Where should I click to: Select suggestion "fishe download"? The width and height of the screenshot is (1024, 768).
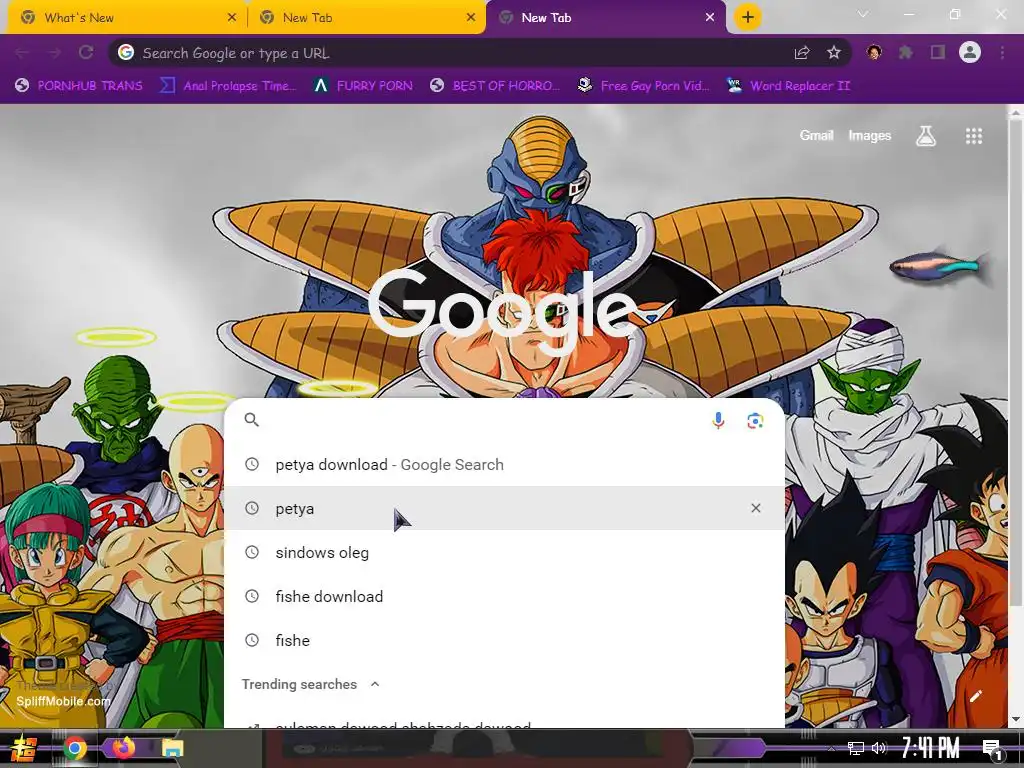click(x=504, y=596)
